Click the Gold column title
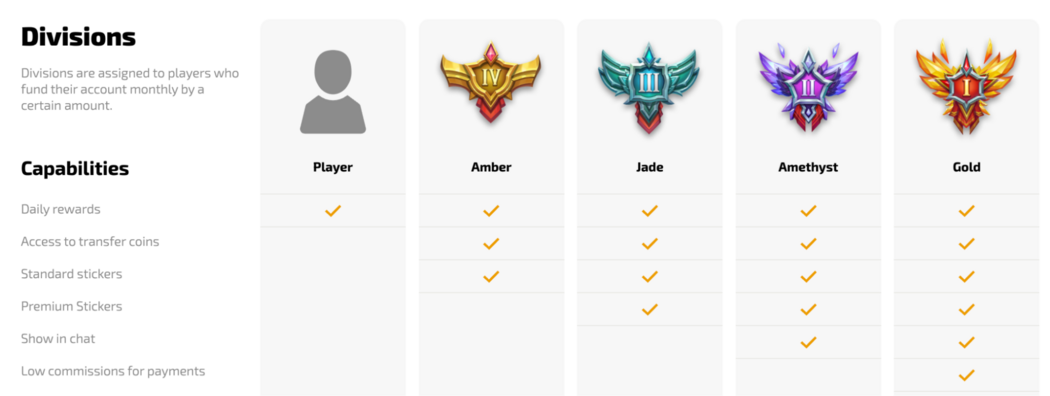 pos(966,168)
